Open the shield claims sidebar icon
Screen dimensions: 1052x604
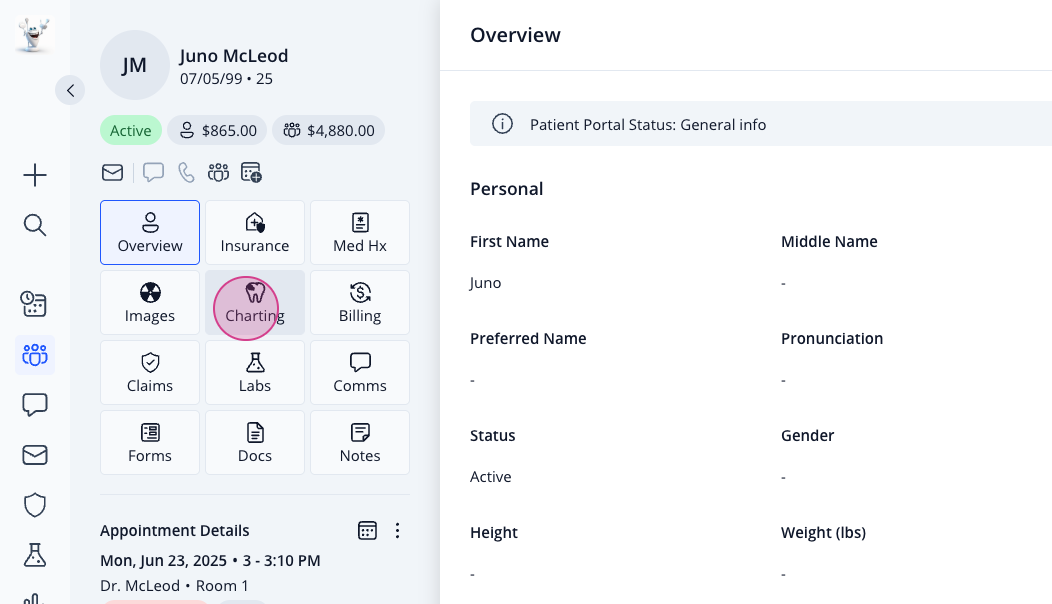coord(35,505)
